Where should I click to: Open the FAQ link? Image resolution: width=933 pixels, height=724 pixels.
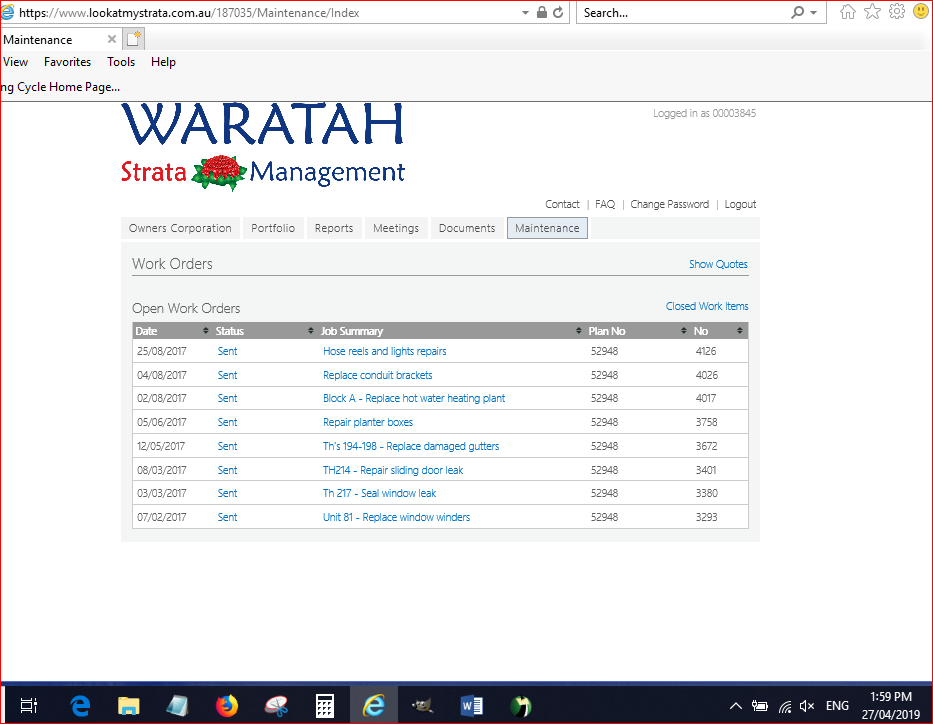click(x=605, y=204)
